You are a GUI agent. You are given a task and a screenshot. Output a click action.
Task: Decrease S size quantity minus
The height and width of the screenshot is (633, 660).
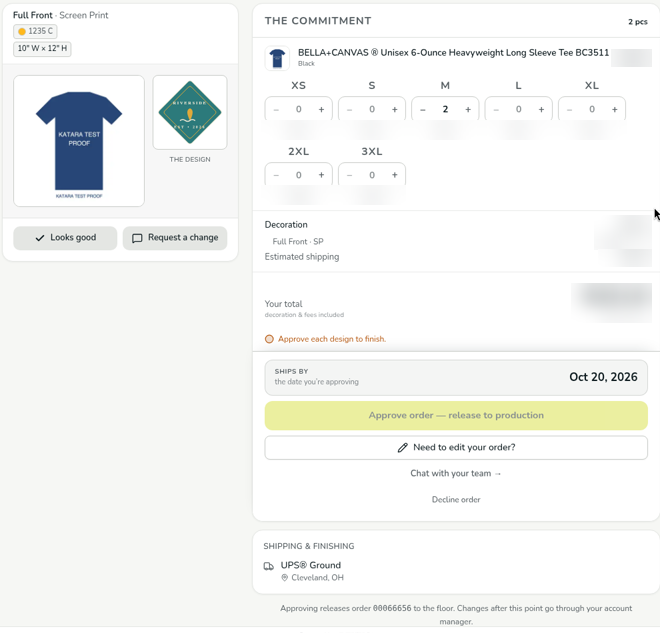[349, 109]
